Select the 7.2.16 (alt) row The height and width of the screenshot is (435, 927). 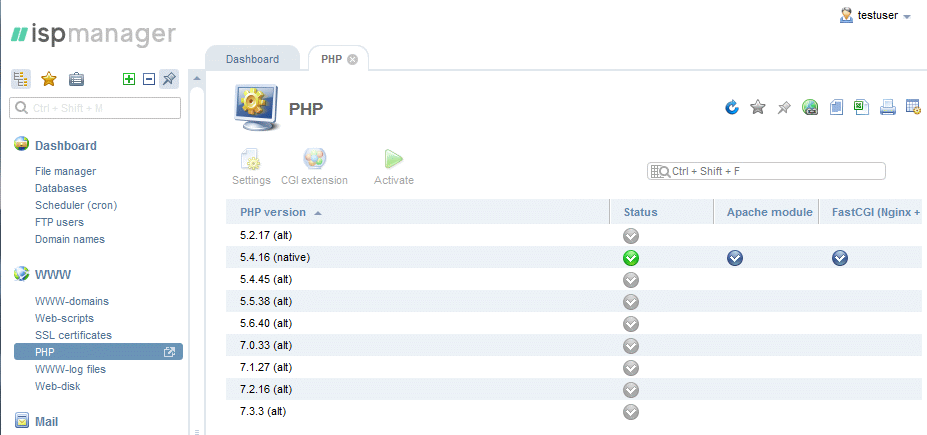pyautogui.click(x=573, y=389)
